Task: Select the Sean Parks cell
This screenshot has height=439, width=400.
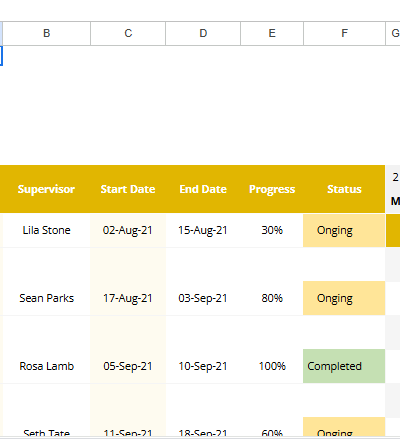Action: 47,298
